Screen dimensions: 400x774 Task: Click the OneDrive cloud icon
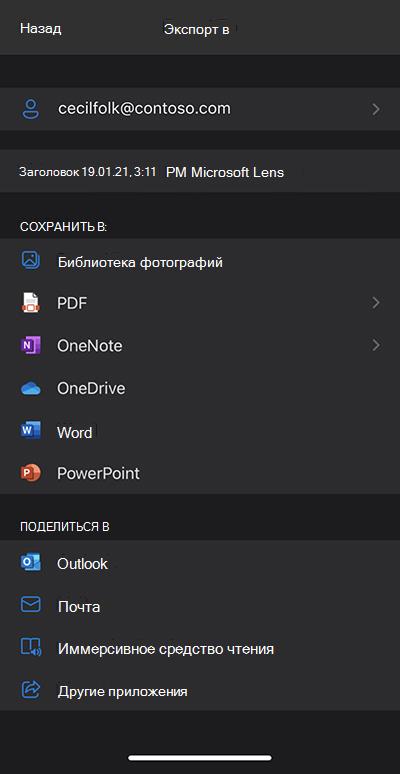tap(31, 388)
